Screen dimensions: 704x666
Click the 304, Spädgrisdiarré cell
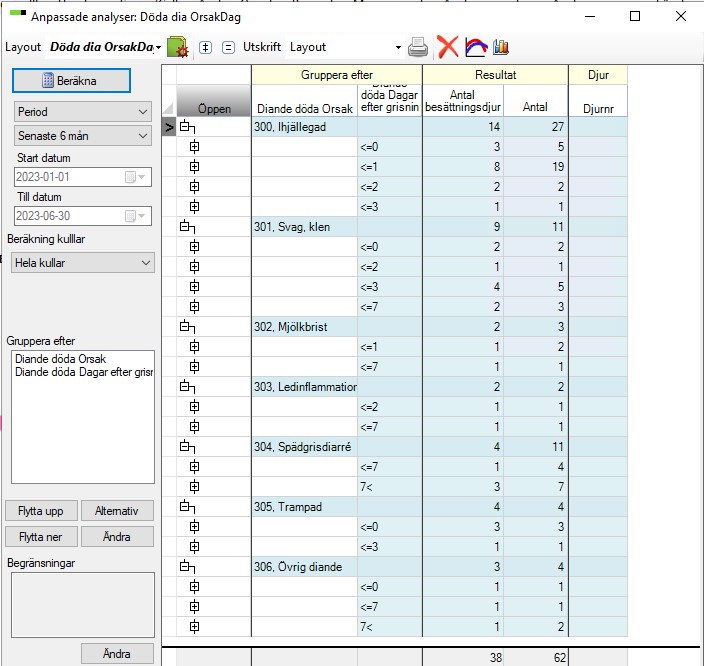304,447
